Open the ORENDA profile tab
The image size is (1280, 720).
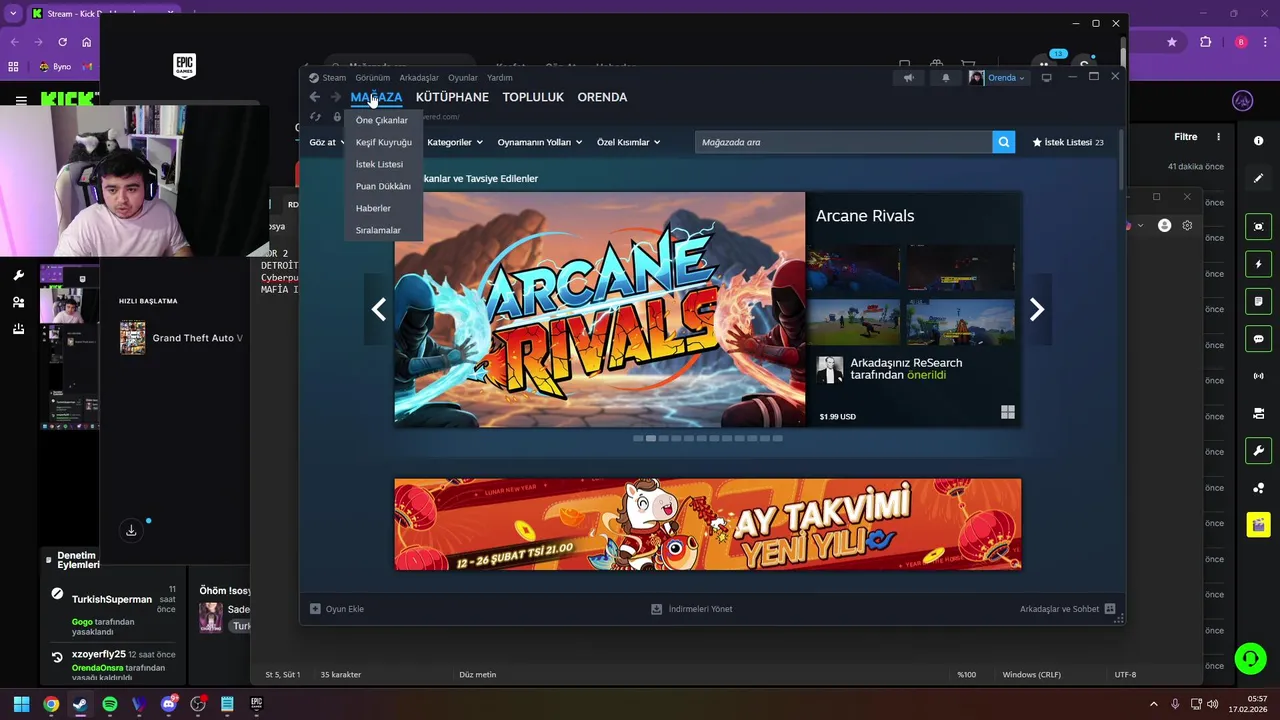click(x=602, y=97)
